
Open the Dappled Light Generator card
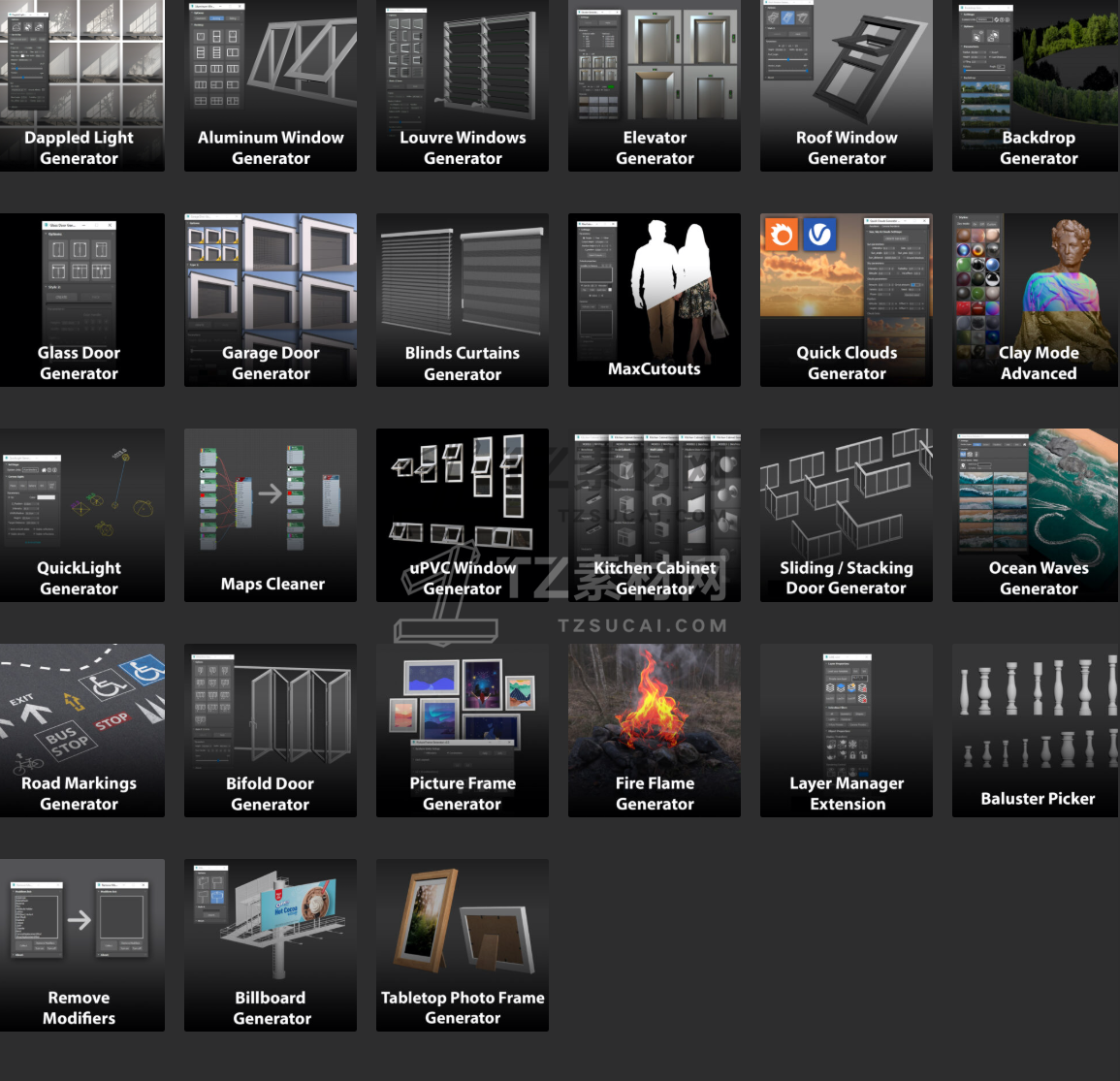82,85
